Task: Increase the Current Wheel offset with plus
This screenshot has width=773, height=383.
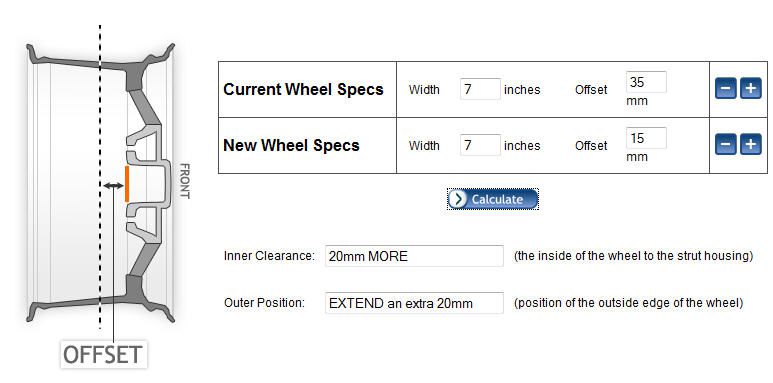Action: 751,89
